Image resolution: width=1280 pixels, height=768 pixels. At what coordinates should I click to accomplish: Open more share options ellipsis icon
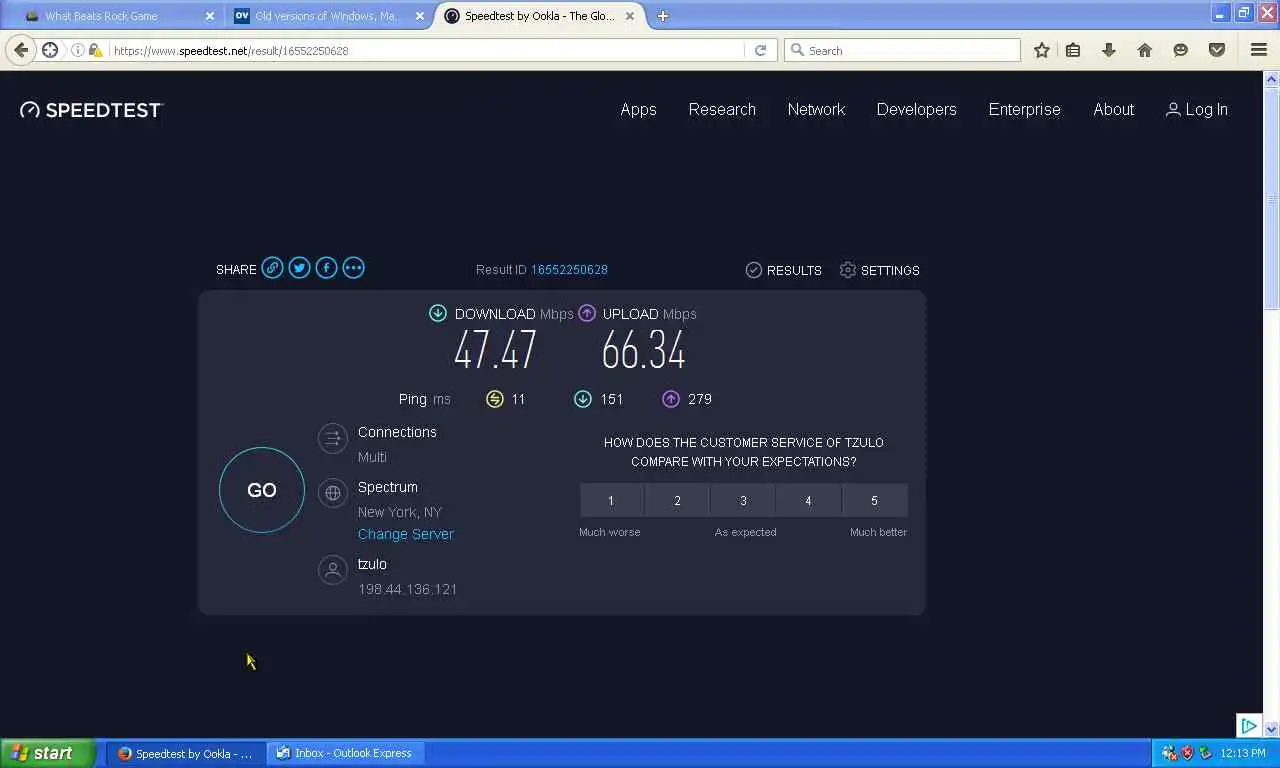click(x=353, y=268)
